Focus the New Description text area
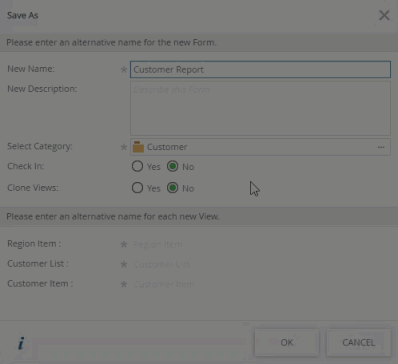The image size is (398, 364). pos(260,108)
